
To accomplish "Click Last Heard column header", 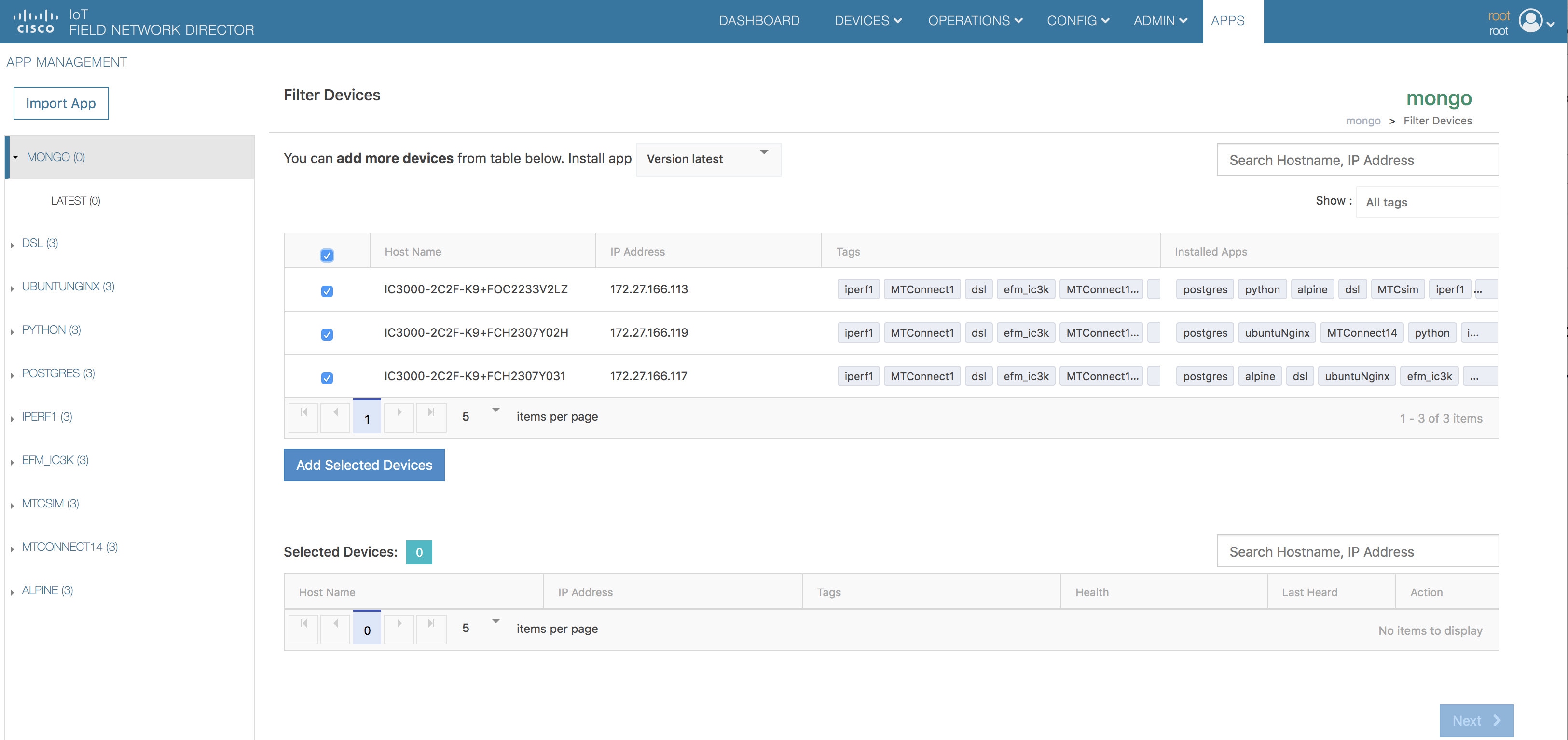I will click(1331, 591).
